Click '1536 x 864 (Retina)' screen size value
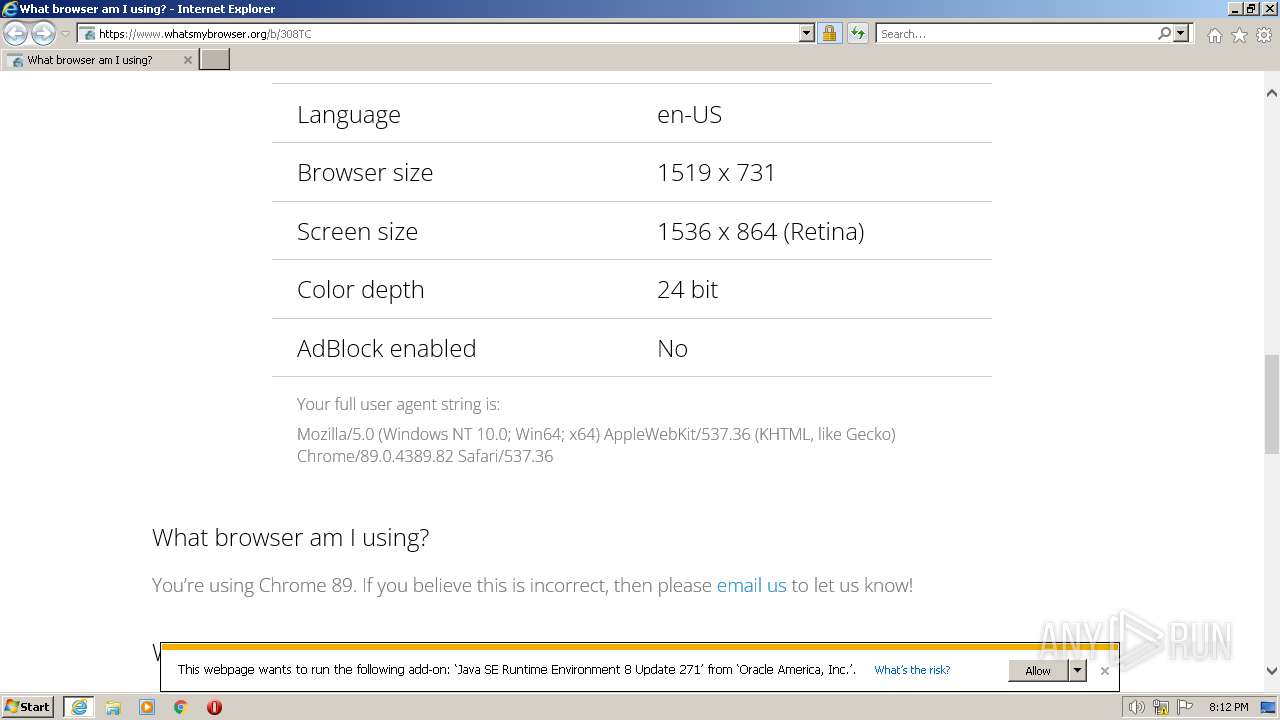Screen dimensions: 1280x720 pyautogui.click(x=760, y=231)
